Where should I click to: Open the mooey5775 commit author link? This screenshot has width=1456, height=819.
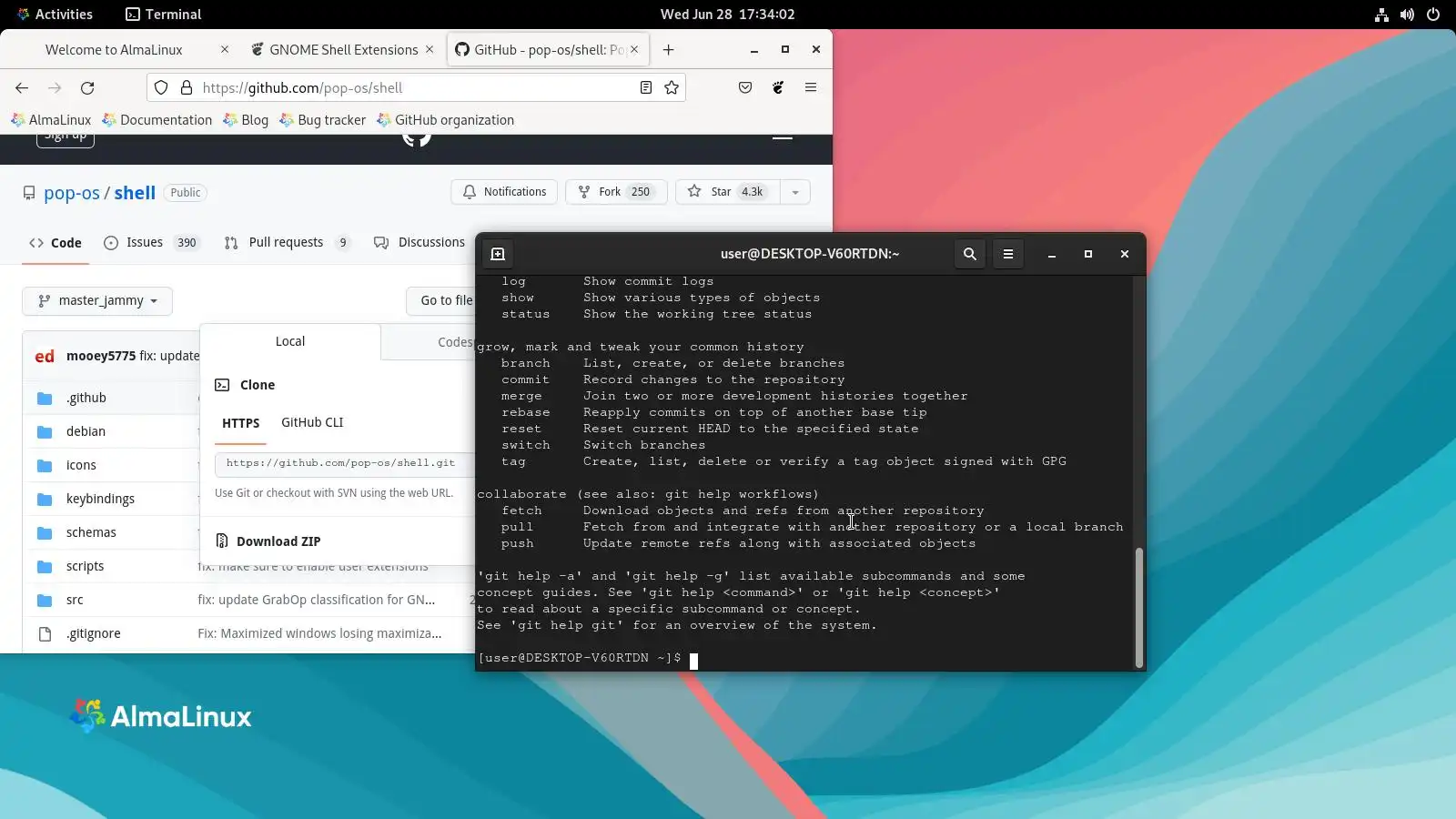tap(101, 356)
